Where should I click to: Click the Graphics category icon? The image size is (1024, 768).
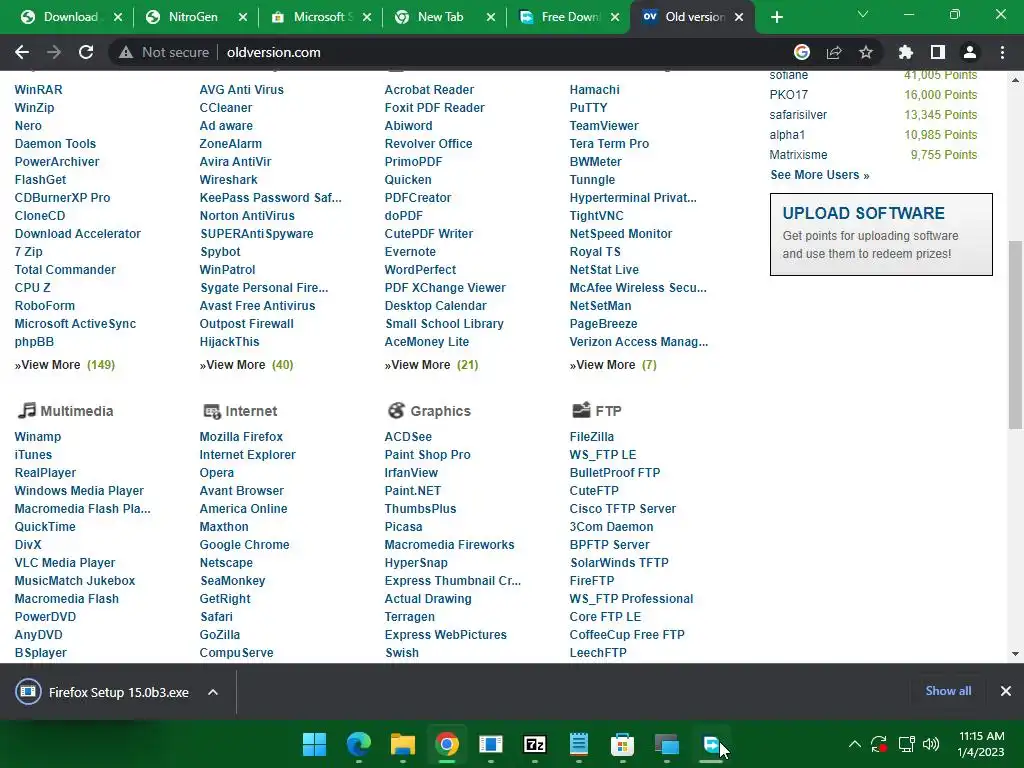[396, 410]
